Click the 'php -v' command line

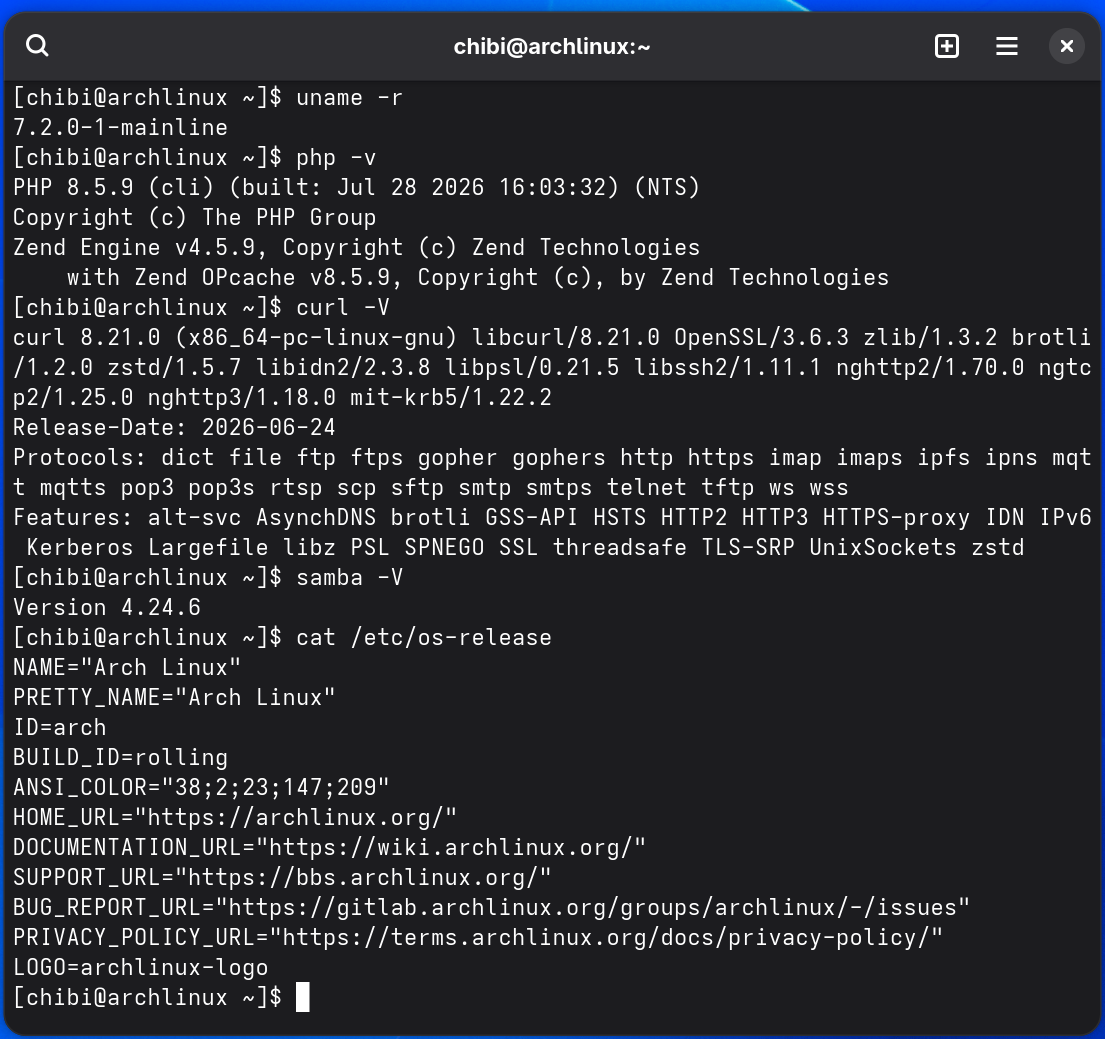point(195,157)
